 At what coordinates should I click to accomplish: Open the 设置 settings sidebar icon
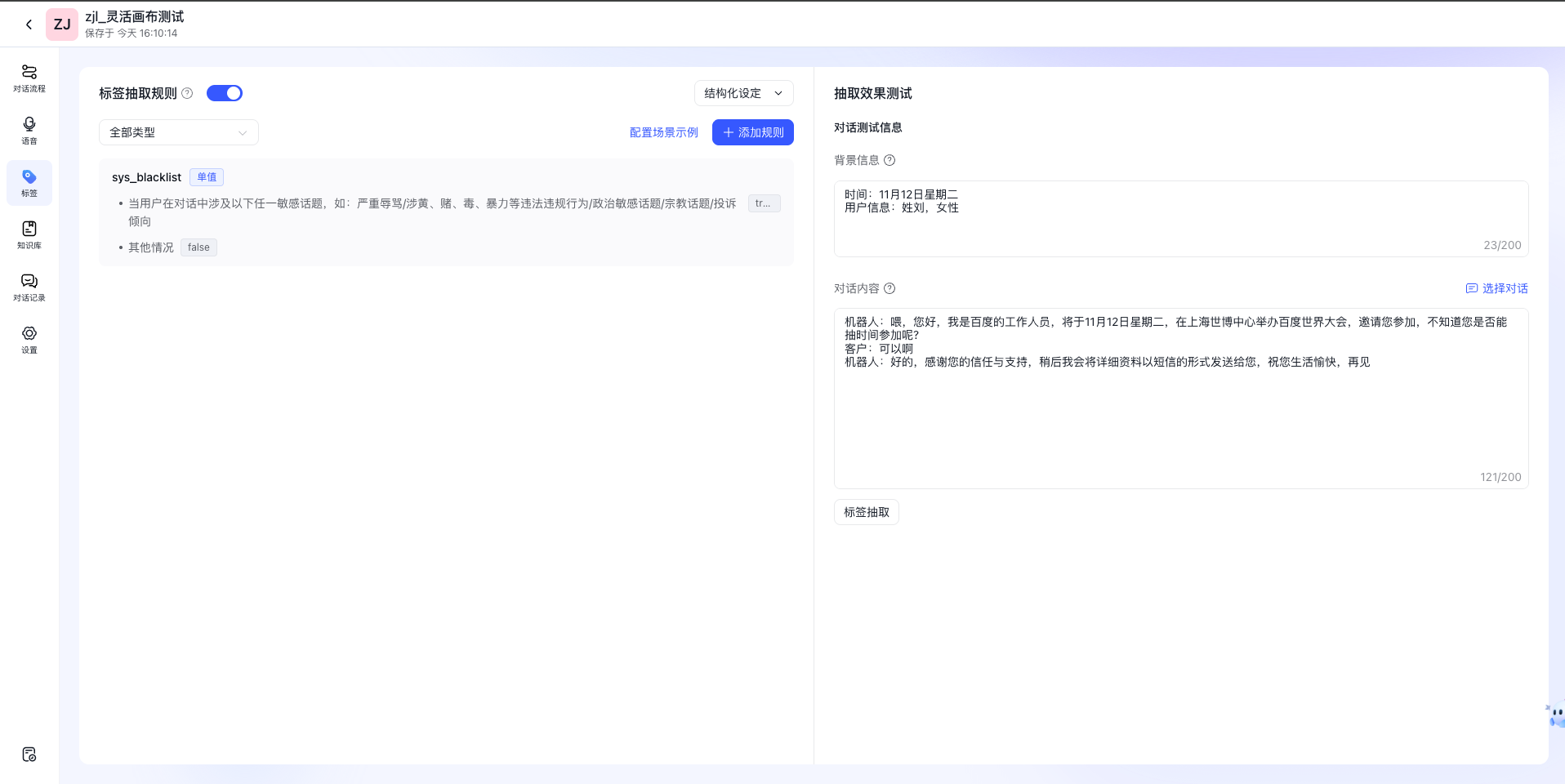(x=29, y=339)
